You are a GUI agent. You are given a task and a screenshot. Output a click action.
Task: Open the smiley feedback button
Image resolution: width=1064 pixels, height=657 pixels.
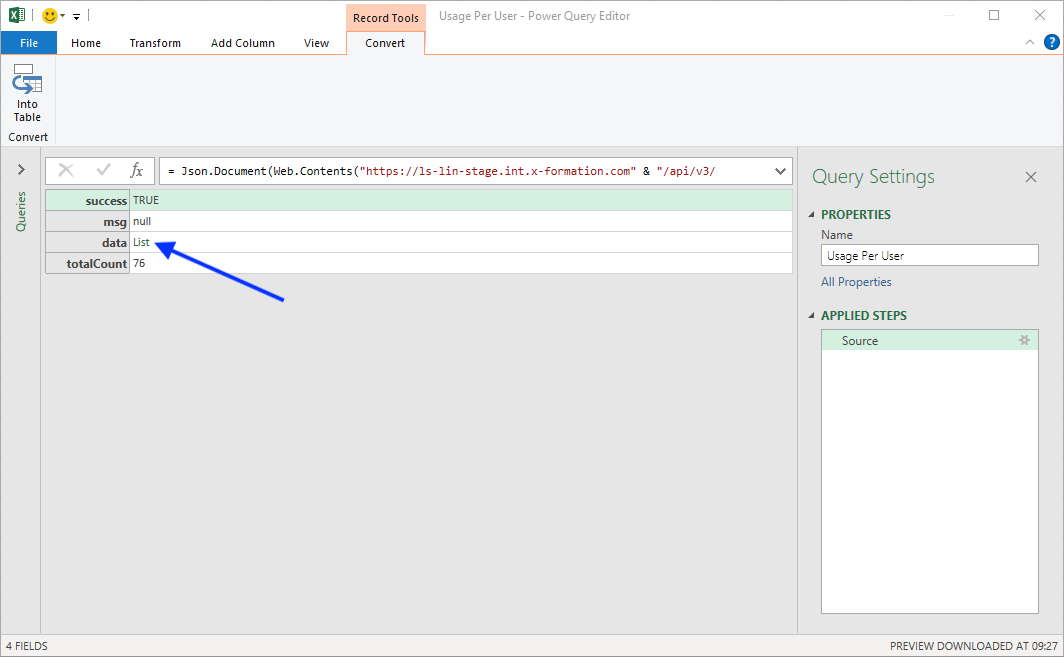(50, 16)
